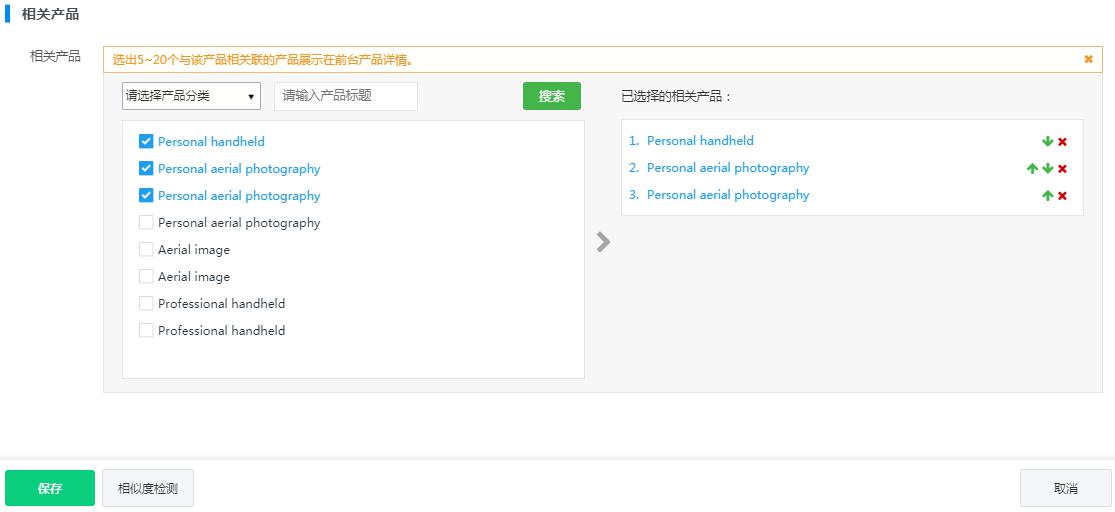Check the unchecked Personal aerial photography box
Viewport: 1115px width, 512px height.
(146, 223)
